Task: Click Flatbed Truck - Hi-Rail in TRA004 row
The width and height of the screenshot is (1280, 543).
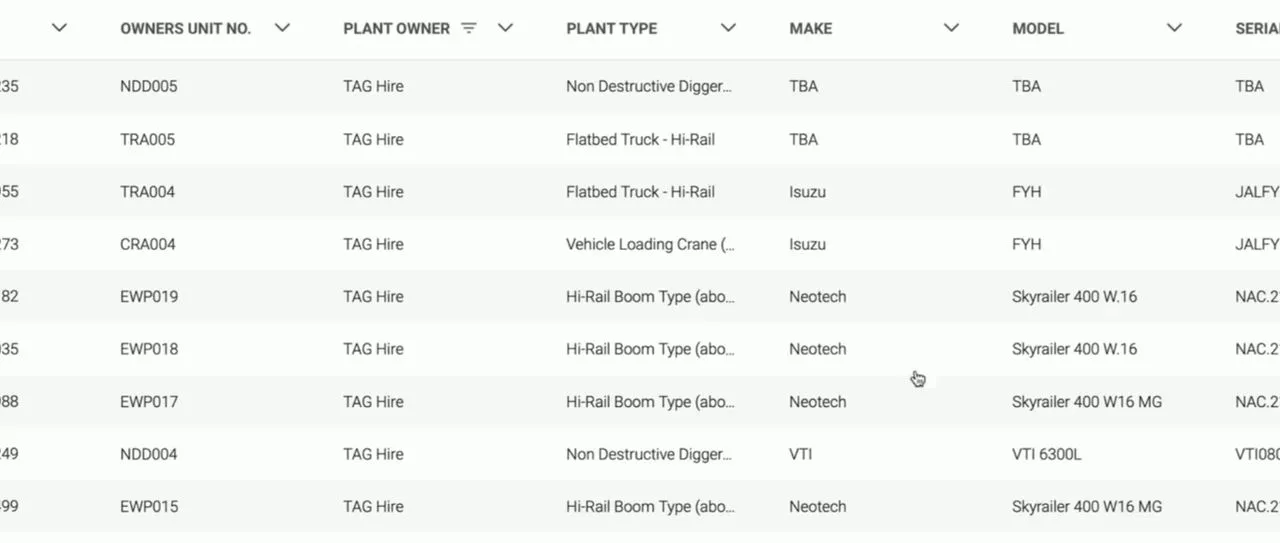Action: click(640, 191)
